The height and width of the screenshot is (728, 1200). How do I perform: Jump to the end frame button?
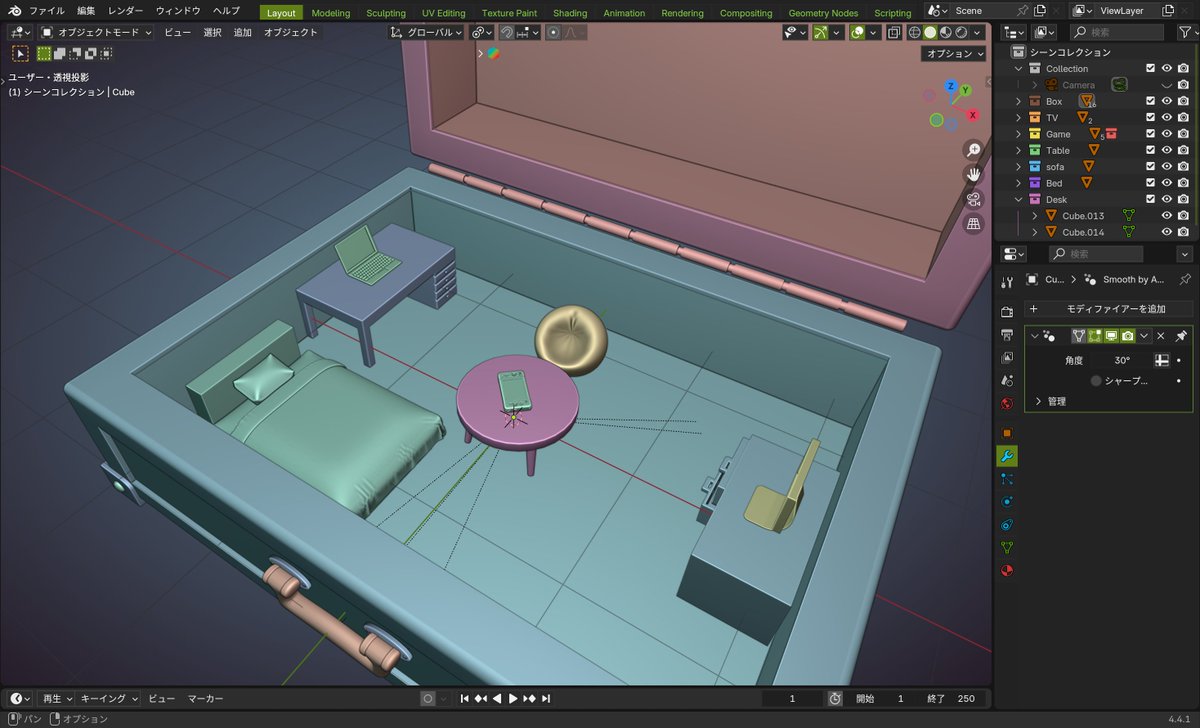548,698
